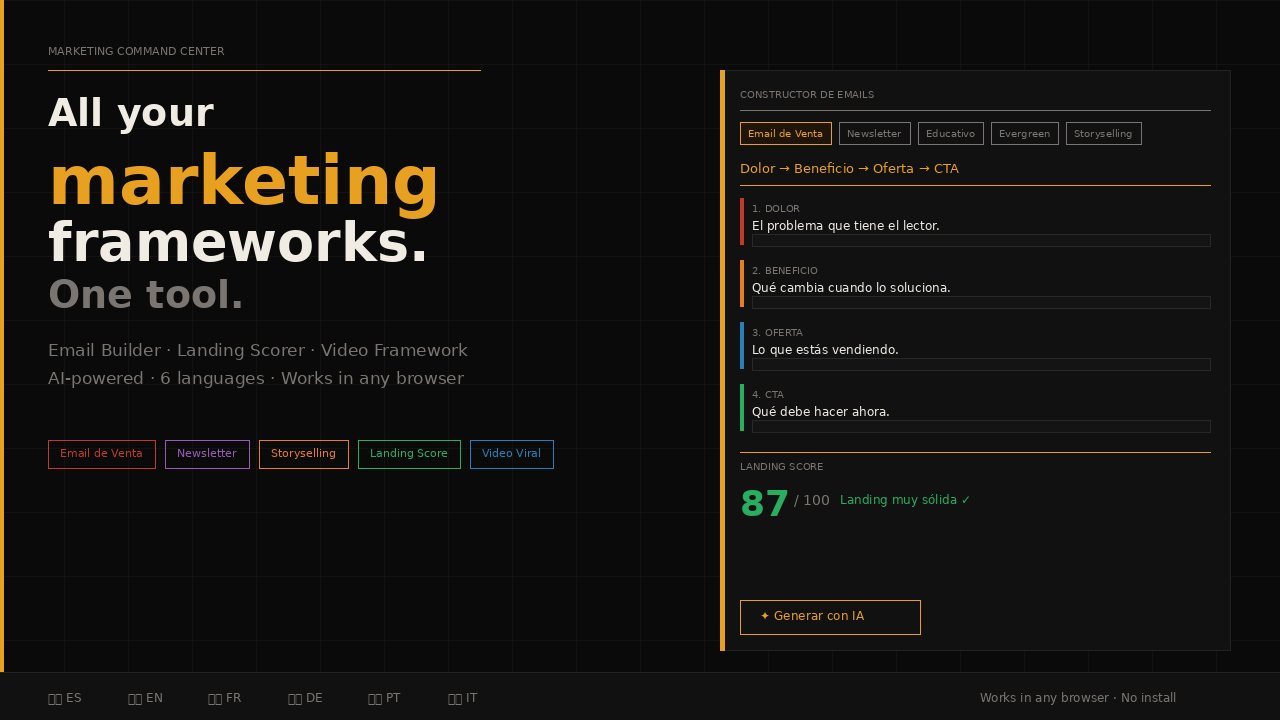Click the Dolor → Beneficio → Oferta → CTA link
The width and height of the screenshot is (1280, 720).
[x=849, y=168]
